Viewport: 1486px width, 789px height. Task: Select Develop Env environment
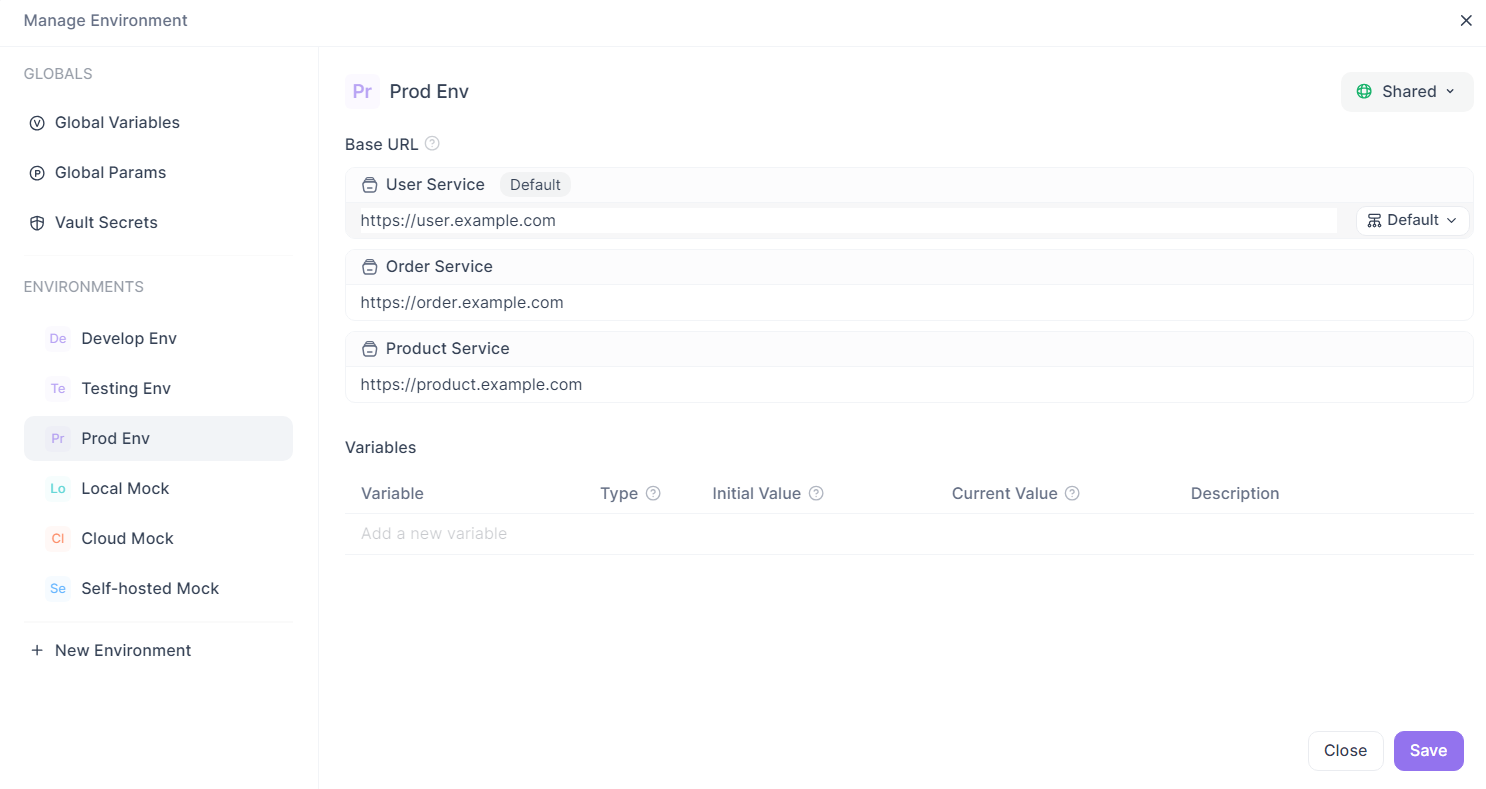[158, 338]
